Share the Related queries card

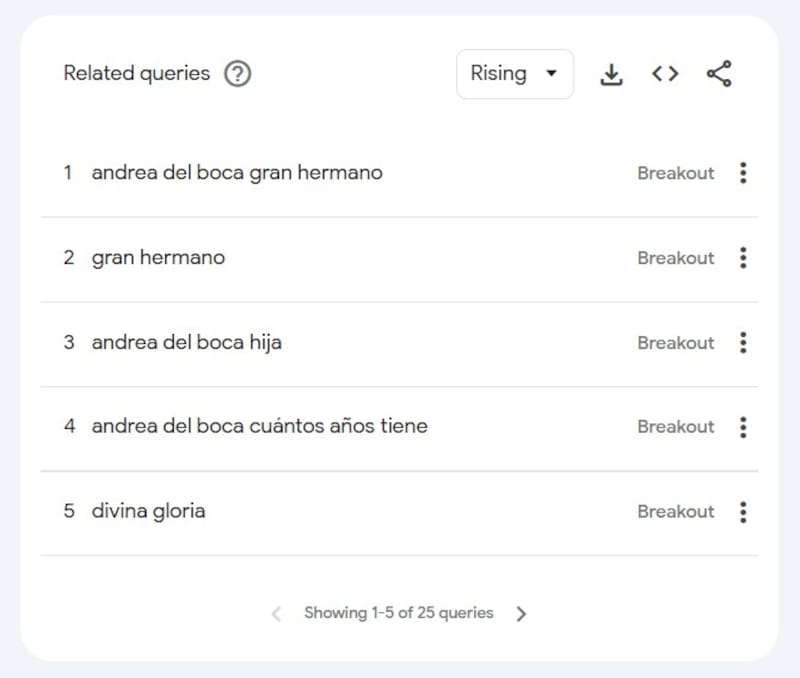point(719,74)
